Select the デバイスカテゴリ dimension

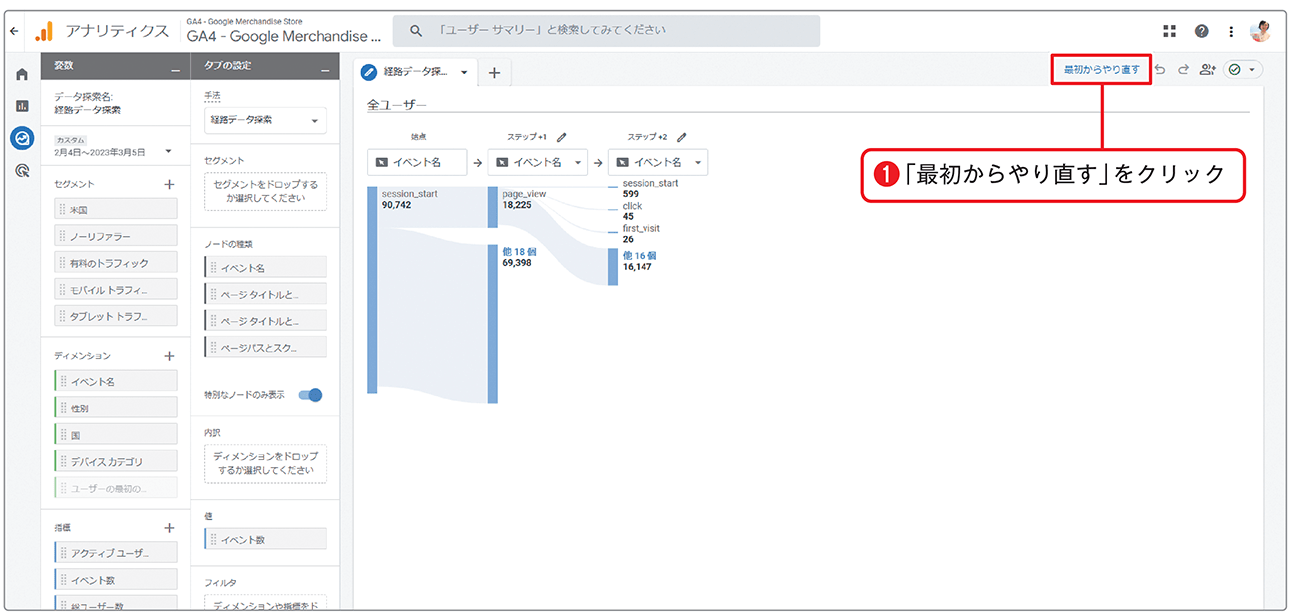click(x=117, y=461)
